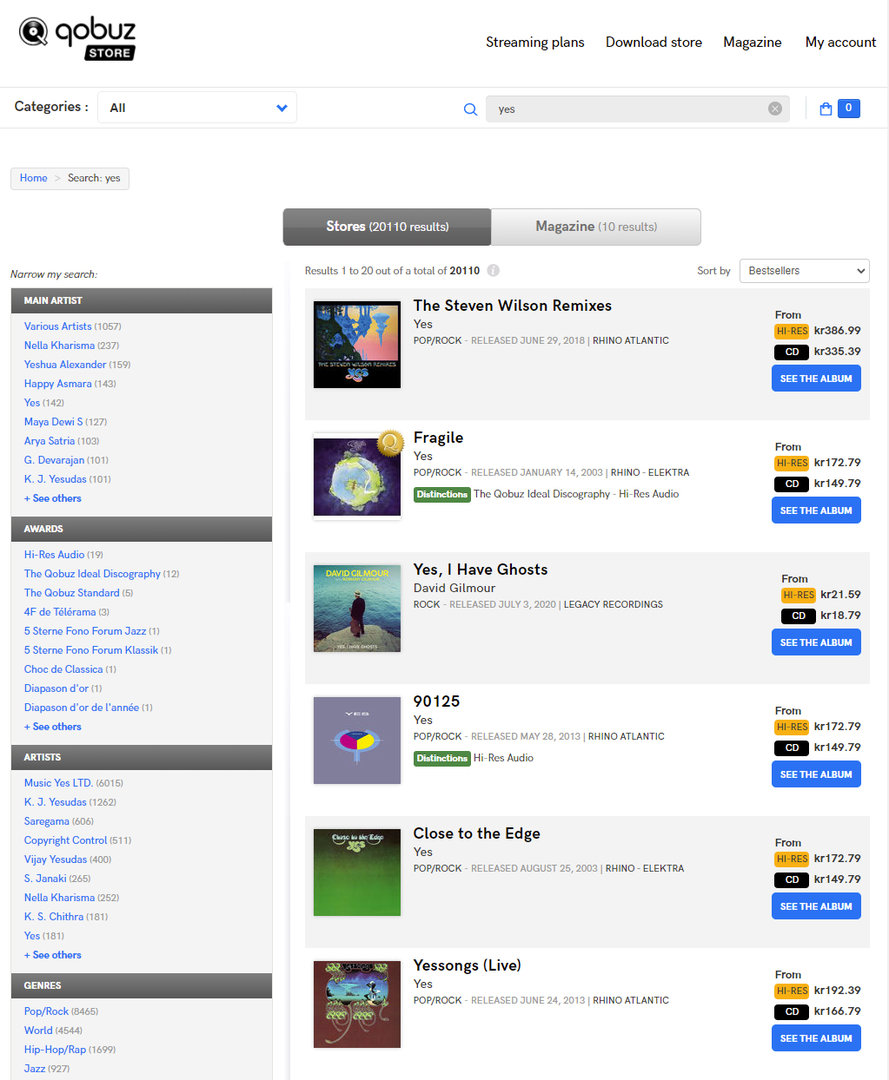Open Download store menu
Viewport: 889px width, 1080px height.
point(653,42)
